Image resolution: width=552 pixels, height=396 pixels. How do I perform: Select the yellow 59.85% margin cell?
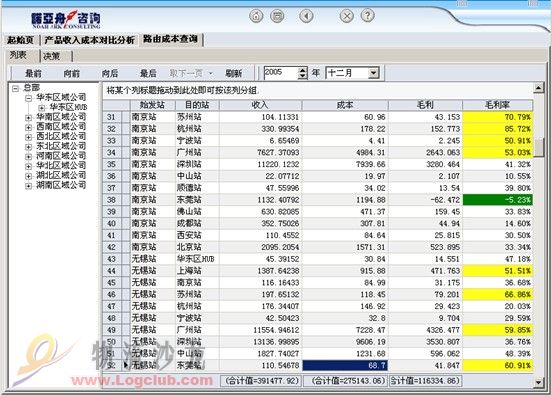[497, 330]
